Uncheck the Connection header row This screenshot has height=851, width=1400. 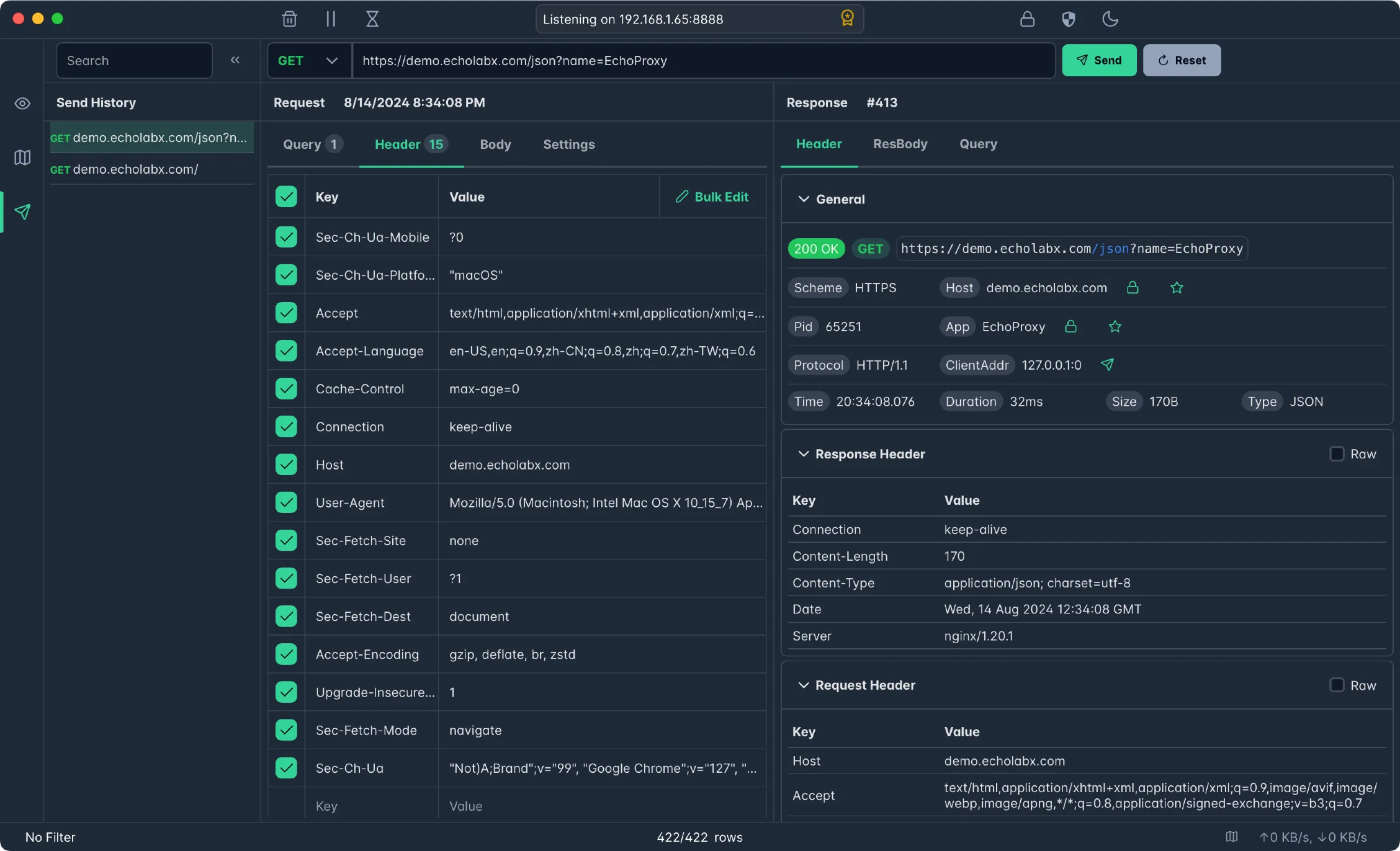[286, 427]
